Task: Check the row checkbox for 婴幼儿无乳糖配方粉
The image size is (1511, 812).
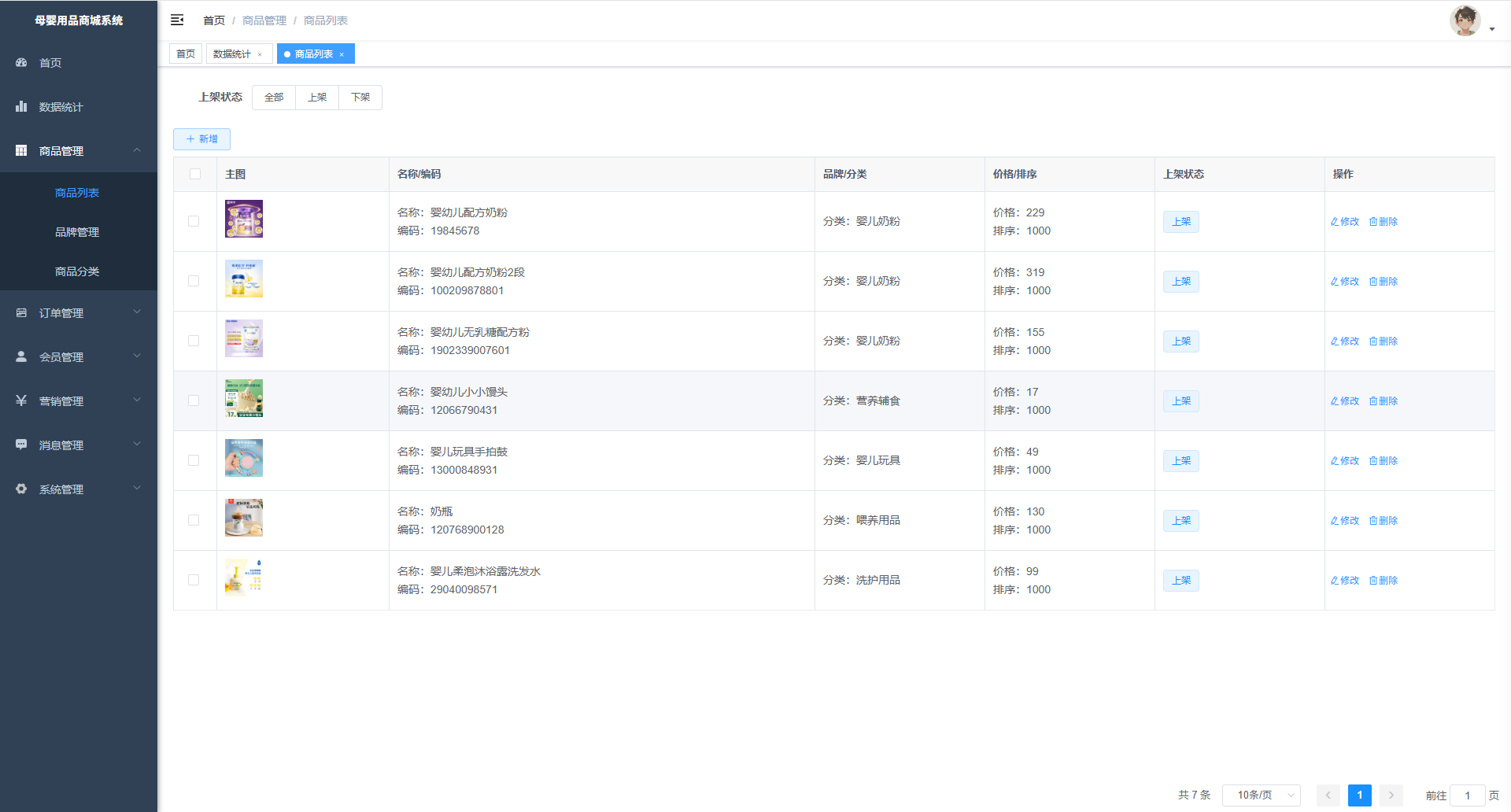Action: [194, 341]
